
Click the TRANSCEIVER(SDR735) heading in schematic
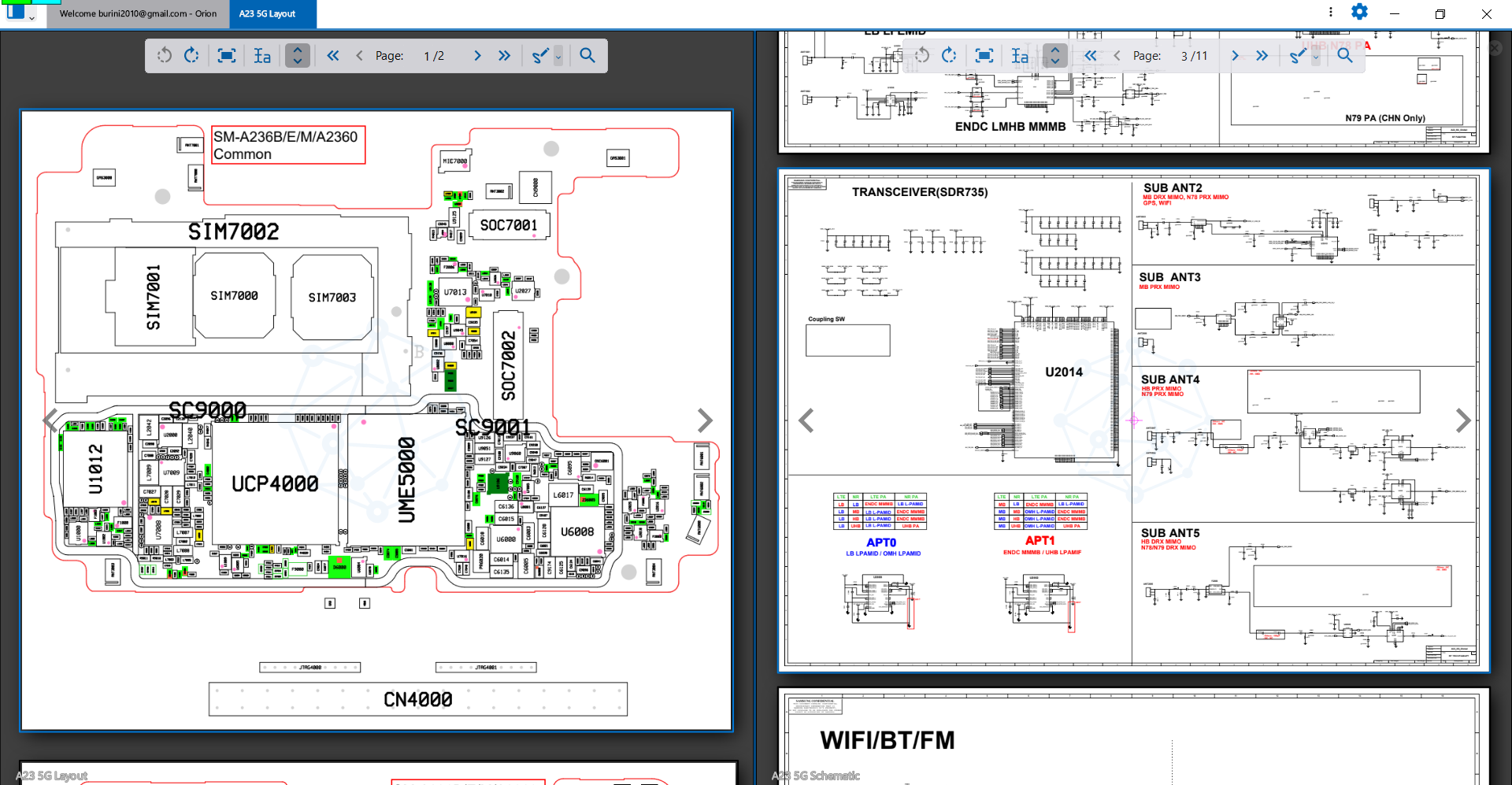pos(920,192)
